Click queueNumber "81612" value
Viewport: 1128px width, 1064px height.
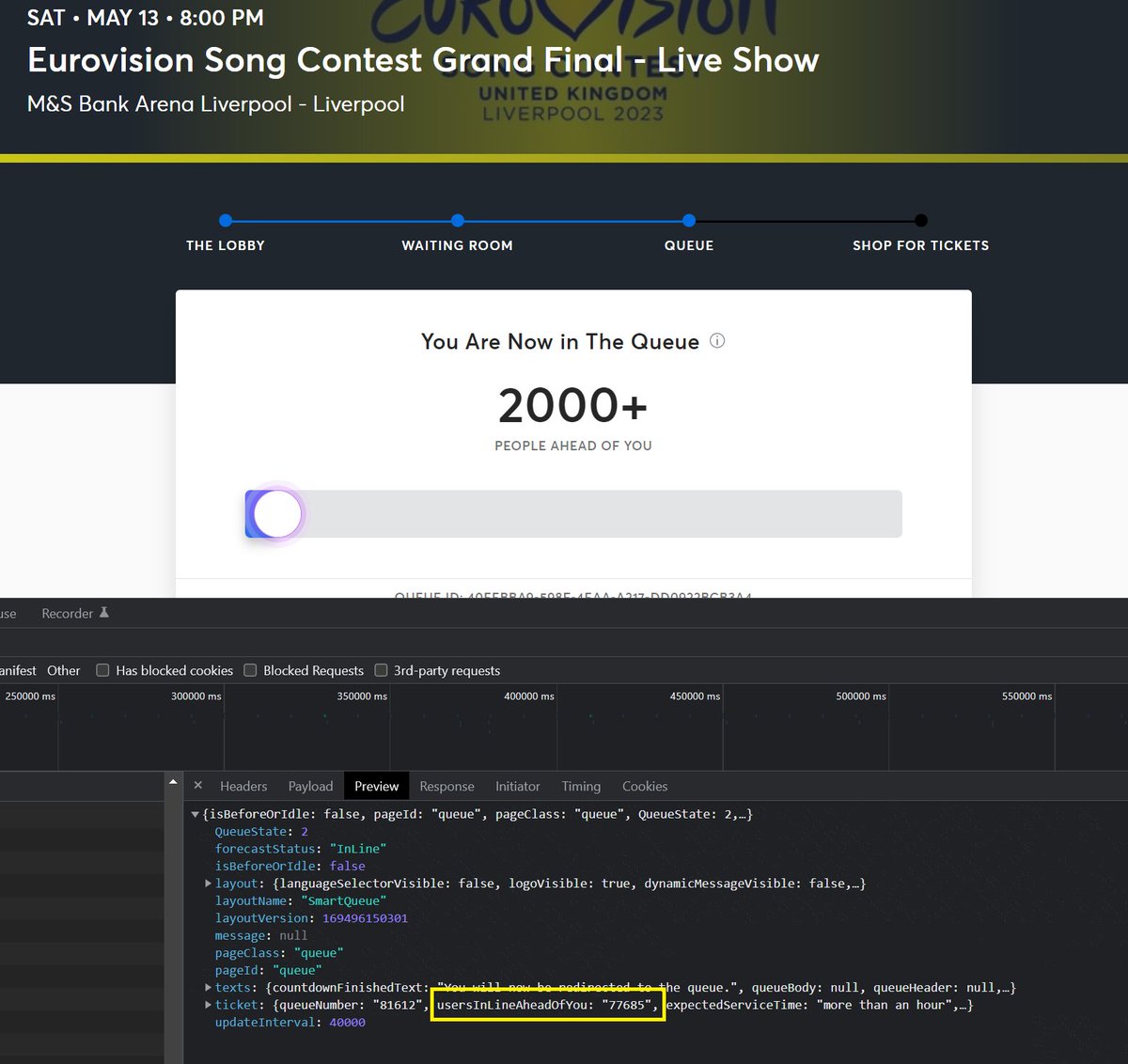click(x=398, y=1005)
